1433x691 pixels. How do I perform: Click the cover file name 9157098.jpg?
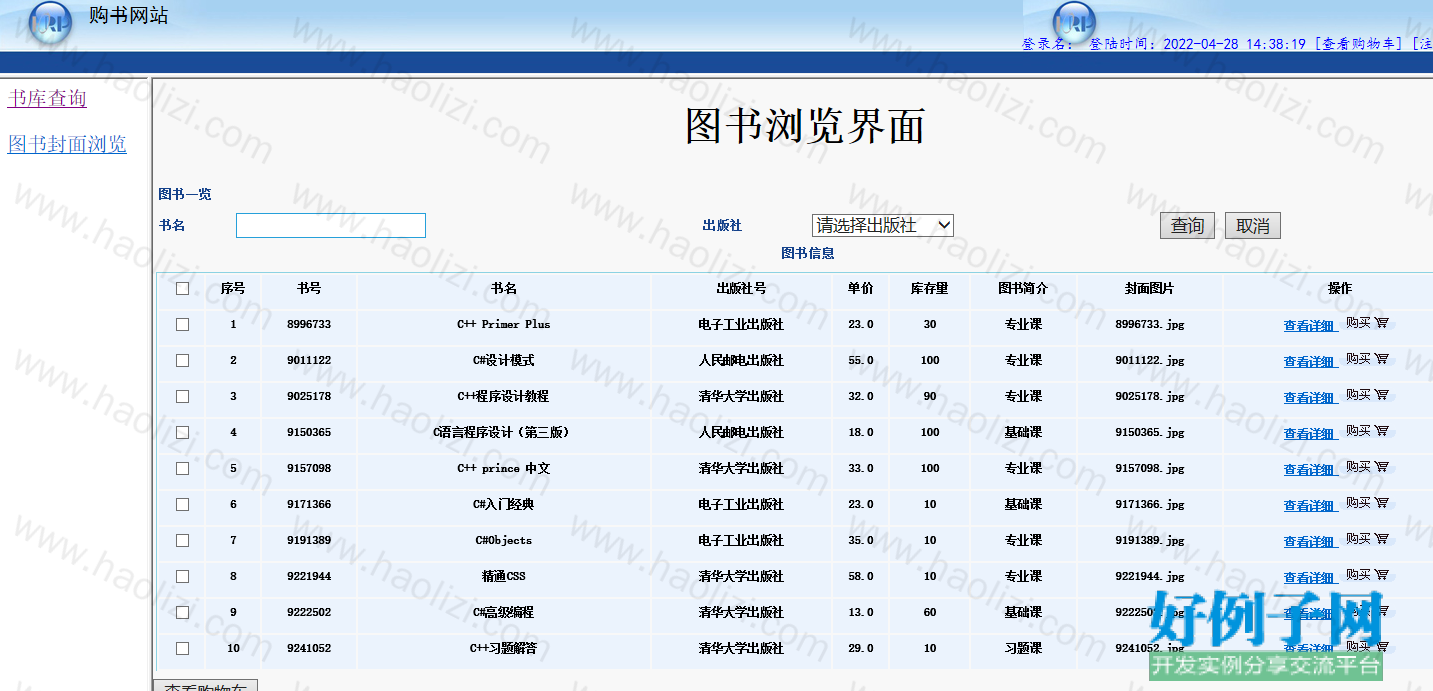(1150, 468)
